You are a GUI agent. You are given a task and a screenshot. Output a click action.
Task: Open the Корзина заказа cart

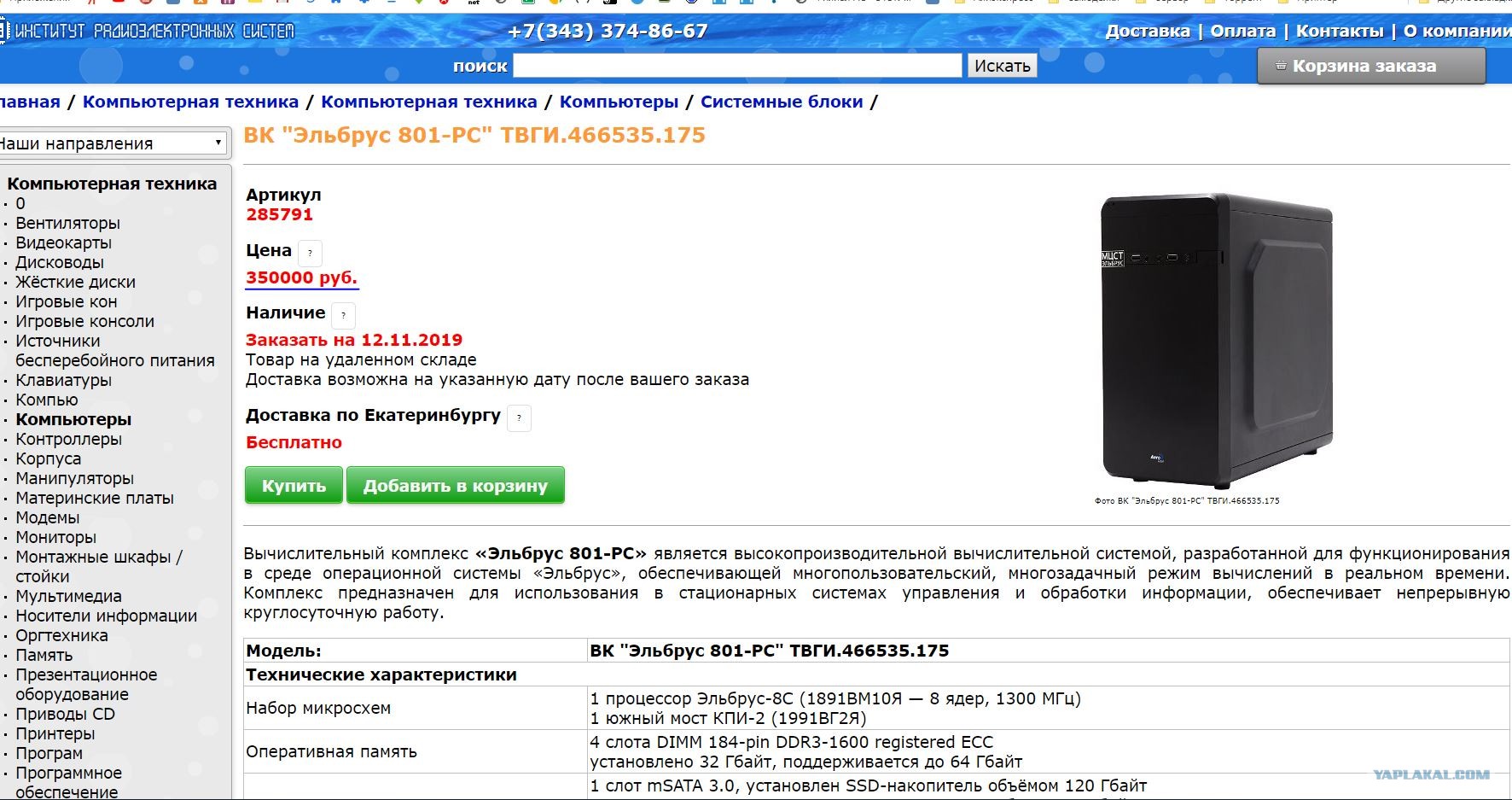1371,66
